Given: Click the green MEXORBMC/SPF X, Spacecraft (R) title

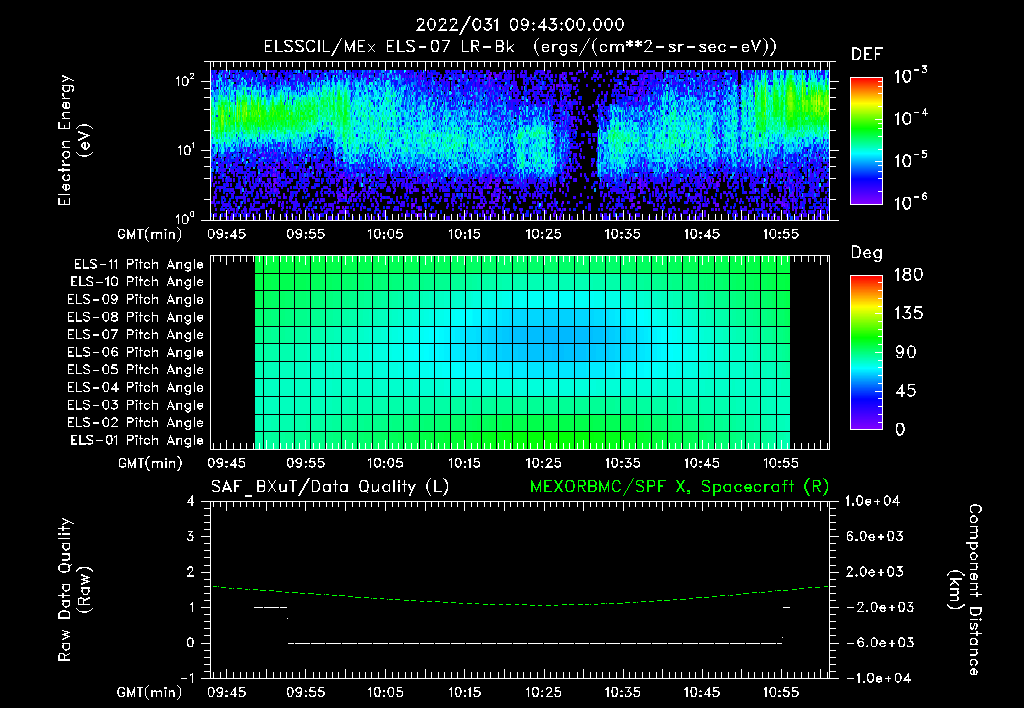Looking at the screenshot, I should click(679, 487).
